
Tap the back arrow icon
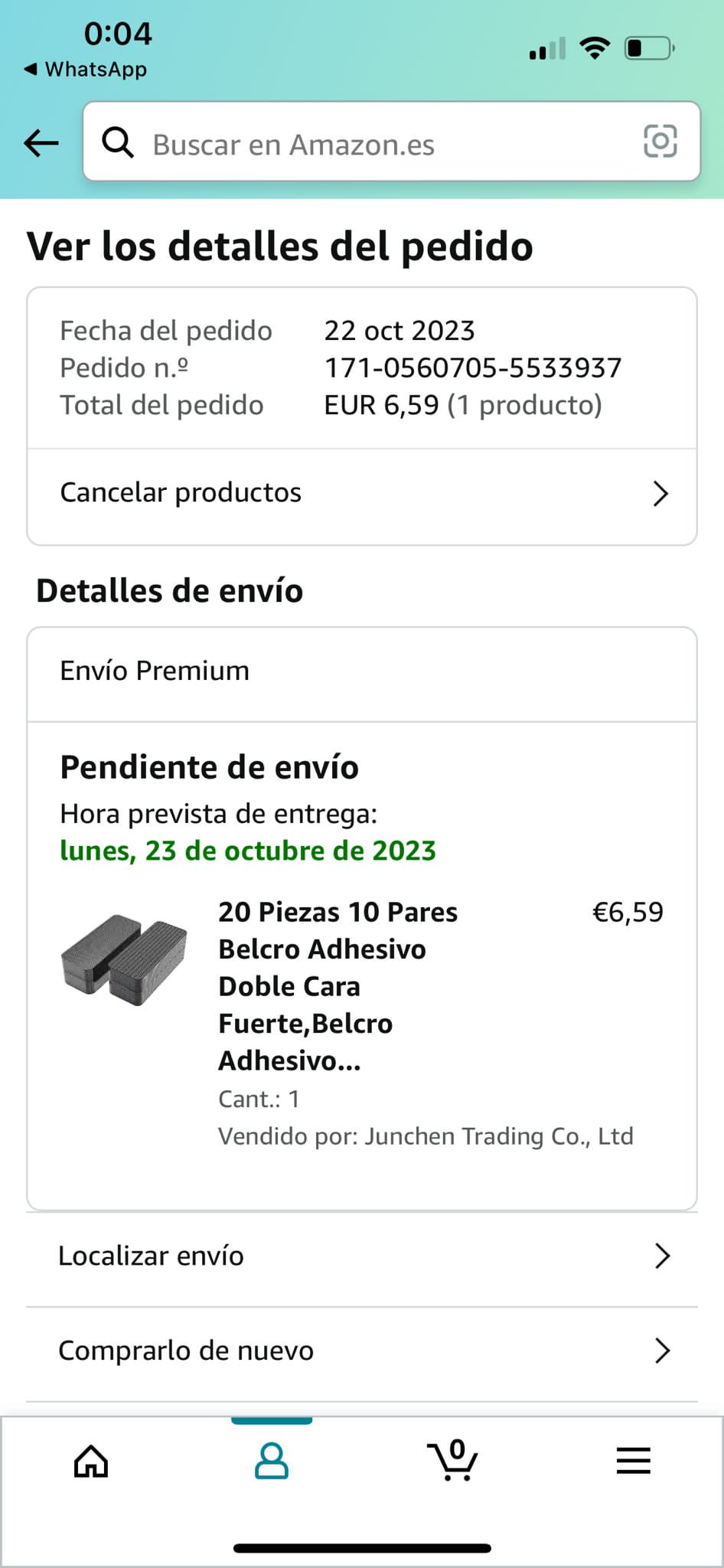click(41, 142)
